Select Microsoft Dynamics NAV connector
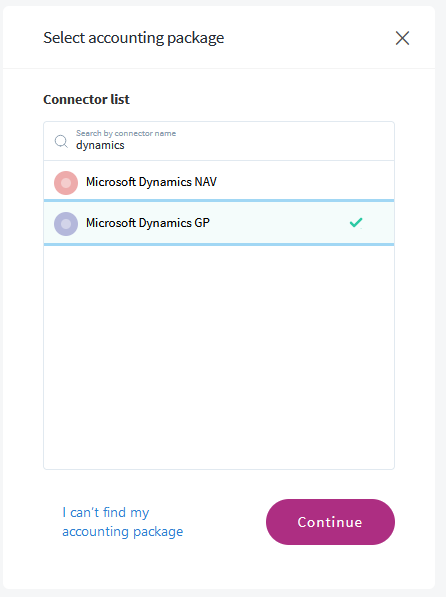This screenshot has width=446, height=597. tap(219, 181)
